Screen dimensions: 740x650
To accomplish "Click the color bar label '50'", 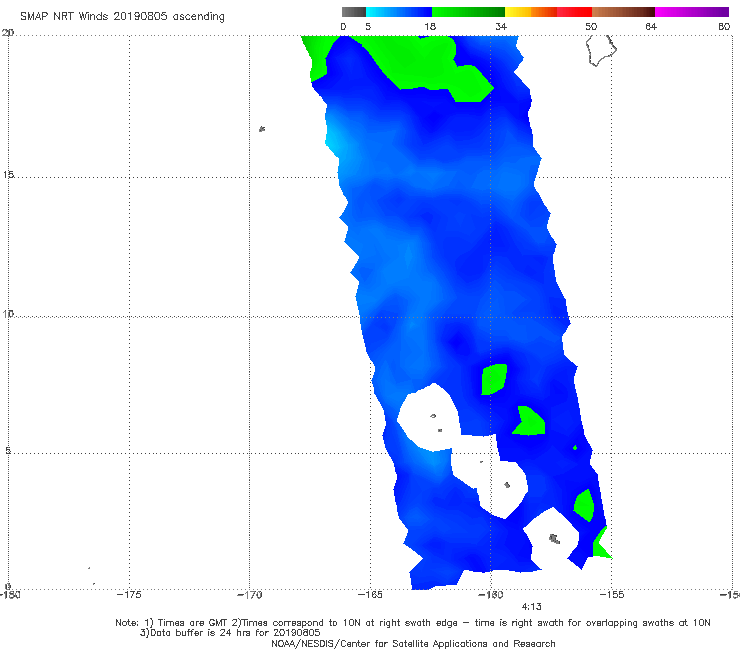I will click(591, 26).
